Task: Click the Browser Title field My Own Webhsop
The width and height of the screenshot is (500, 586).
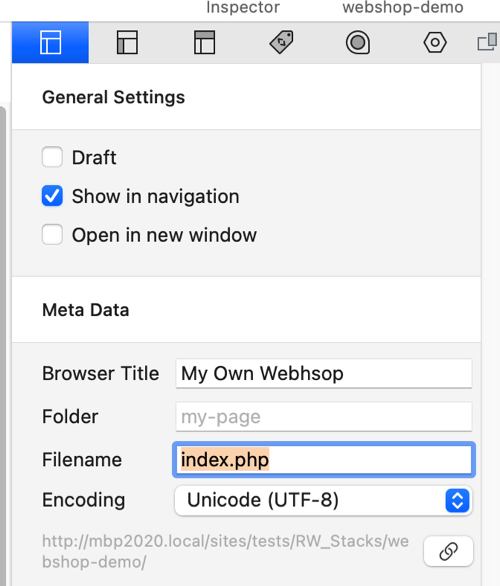Action: tap(324, 373)
